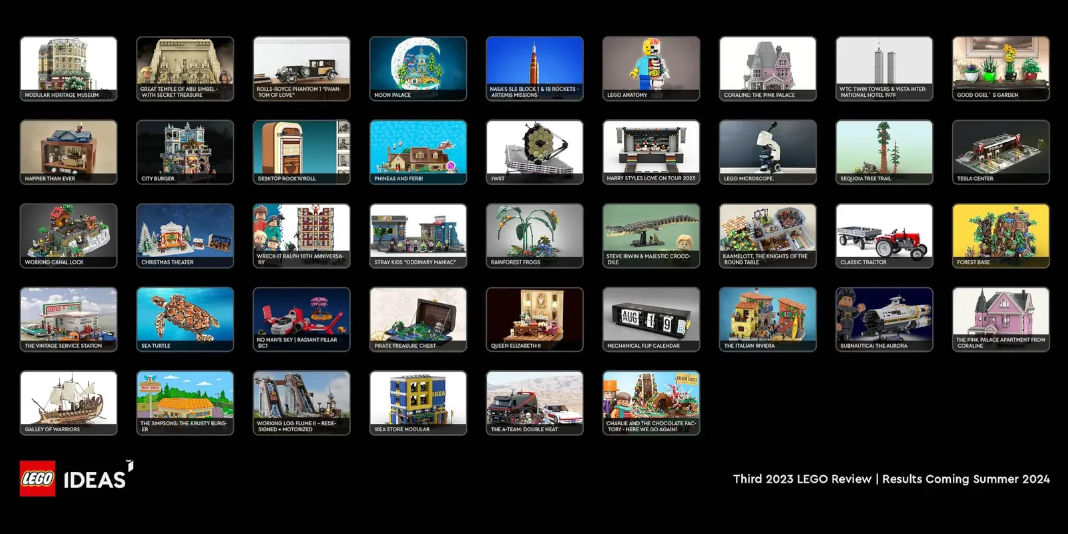View NASA's SLS Block rockets card
Image resolution: width=1068 pixels, height=534 pixels.
[x=535, y=69]
